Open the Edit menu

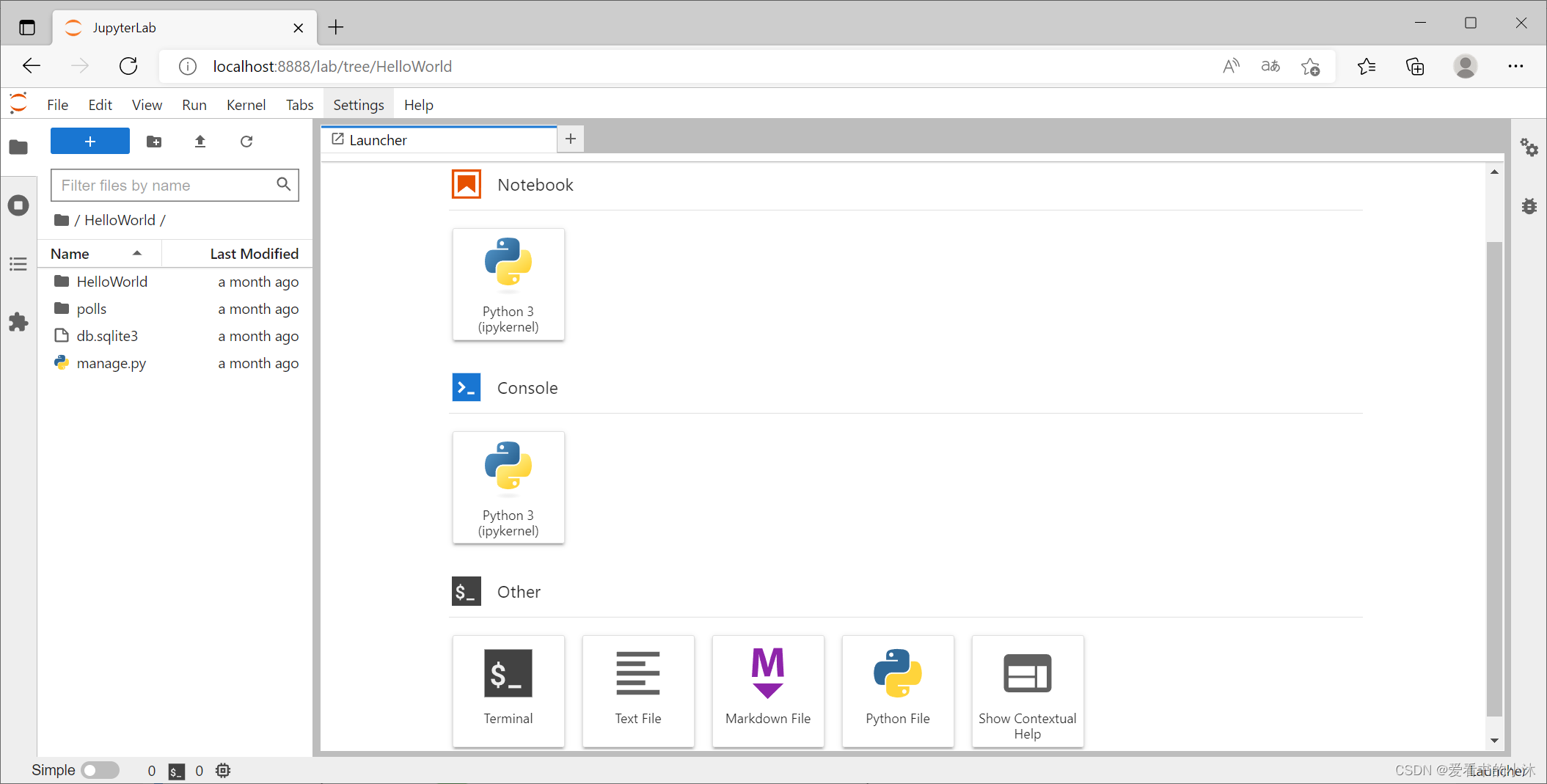tap(100, 105)
